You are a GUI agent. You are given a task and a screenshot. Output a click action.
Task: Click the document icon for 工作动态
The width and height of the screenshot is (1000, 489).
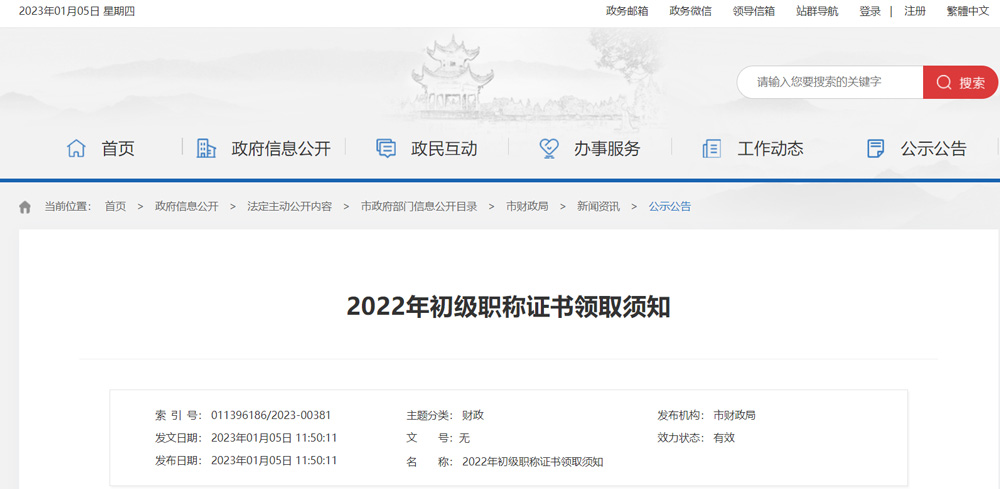[712, 149]
